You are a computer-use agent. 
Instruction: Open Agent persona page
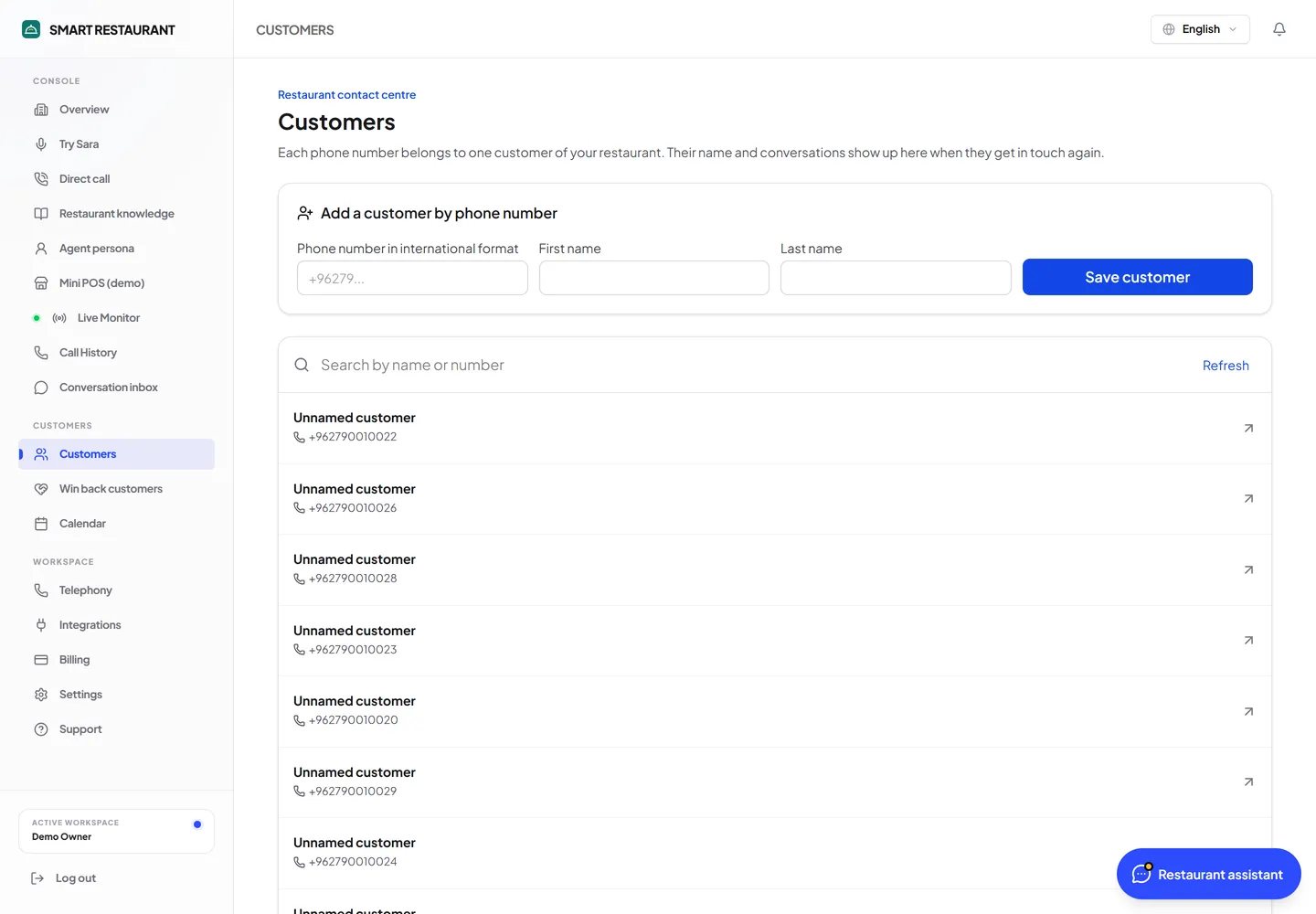pyautogui.click(x=116, y=249)
